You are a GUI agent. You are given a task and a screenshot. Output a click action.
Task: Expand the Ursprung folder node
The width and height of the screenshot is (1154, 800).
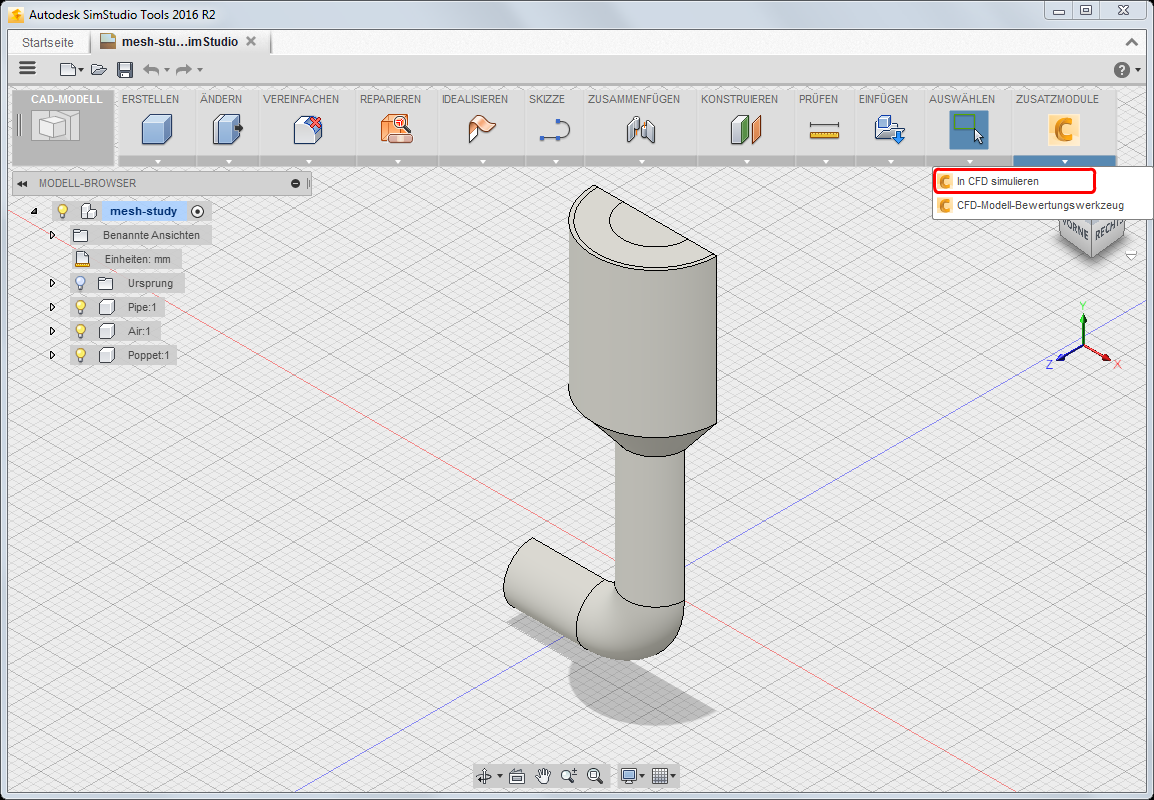coord(52,283)
